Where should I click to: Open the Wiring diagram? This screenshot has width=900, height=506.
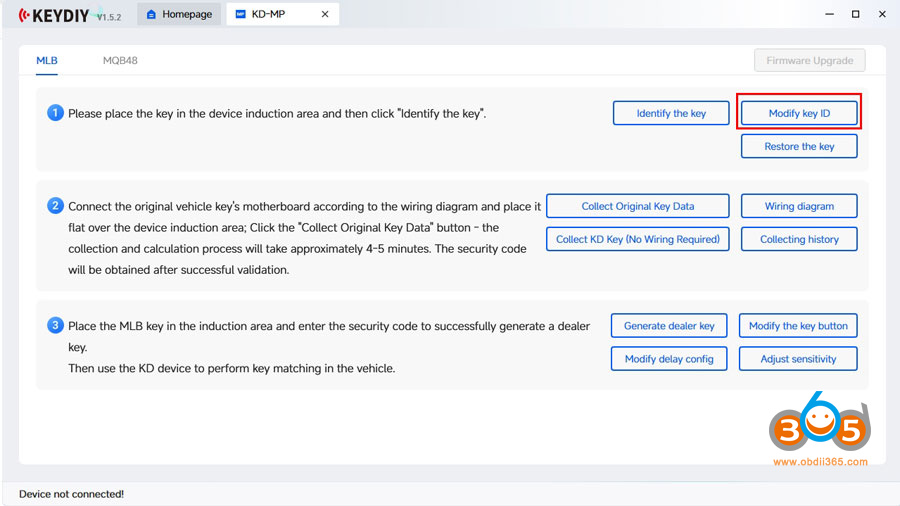pyautogui.click(x=799, y=206)
